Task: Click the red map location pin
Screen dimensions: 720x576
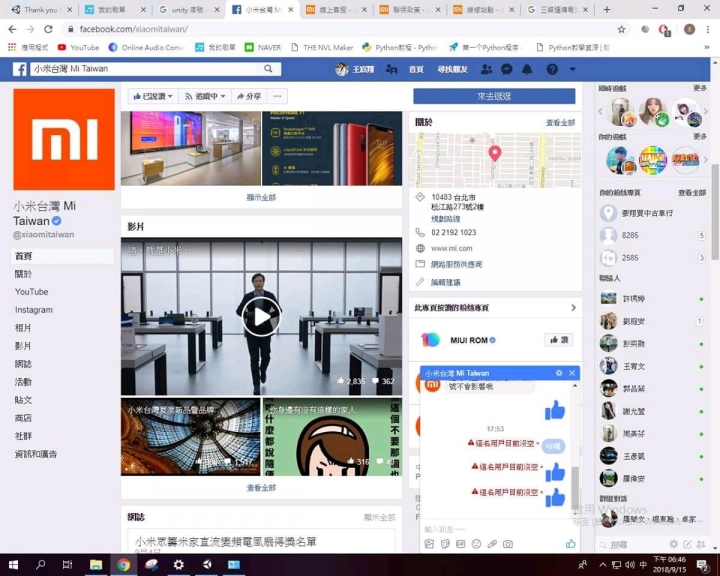Action: 495,154
